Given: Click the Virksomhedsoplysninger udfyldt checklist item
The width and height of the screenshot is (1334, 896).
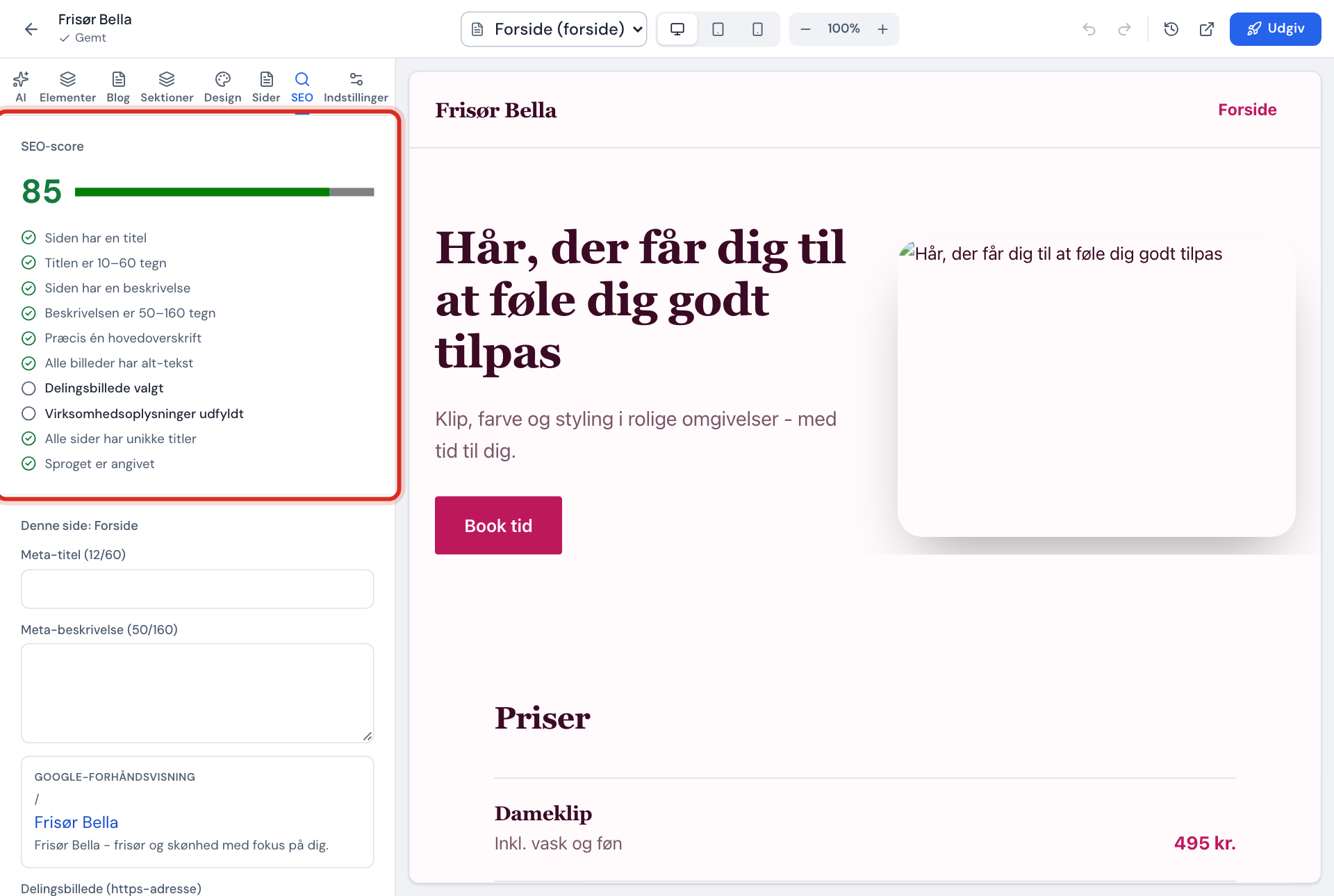Looking at the screenshot, I should click(132, 414).
